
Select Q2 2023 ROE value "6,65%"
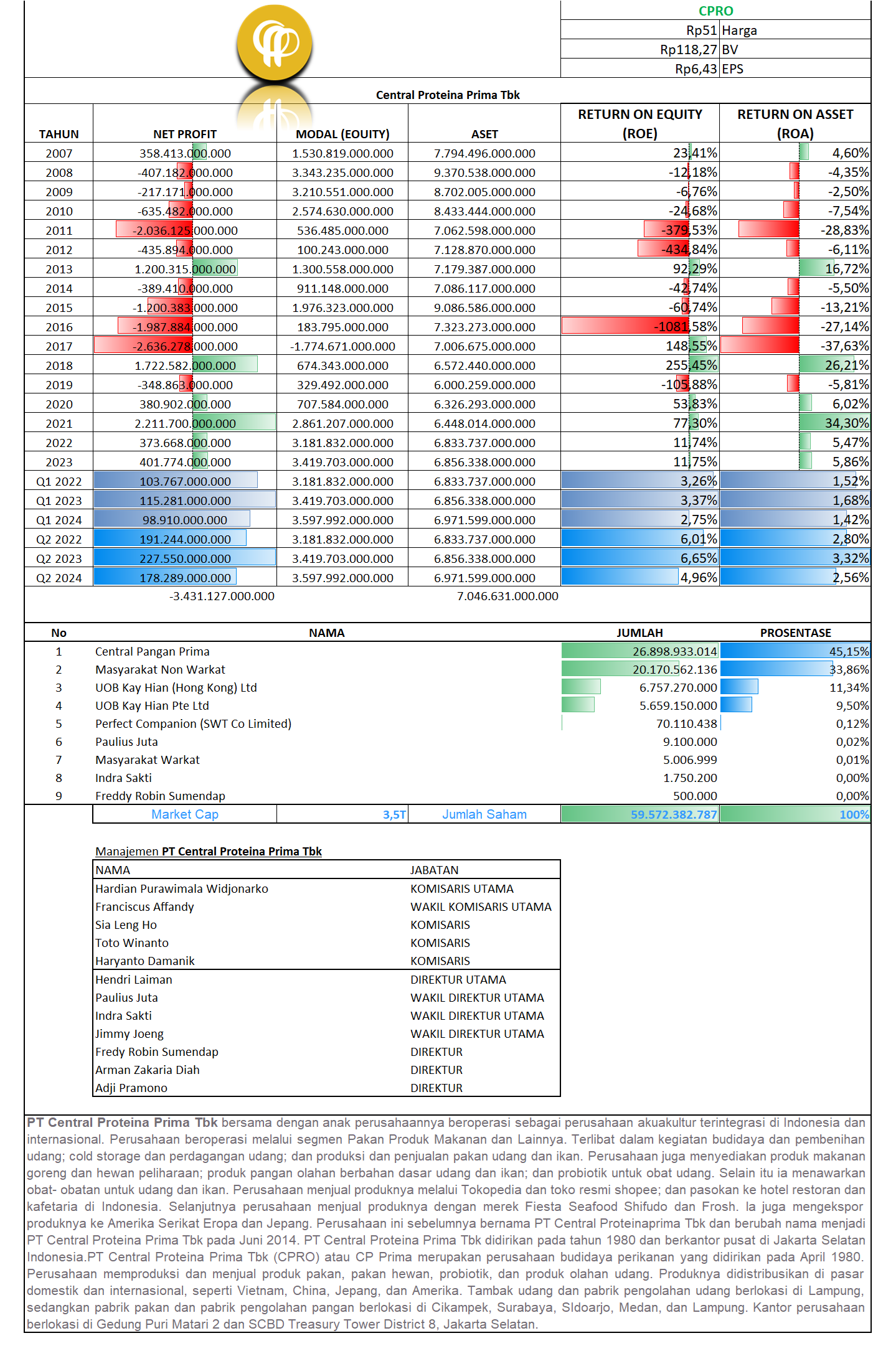pos(699,558)
